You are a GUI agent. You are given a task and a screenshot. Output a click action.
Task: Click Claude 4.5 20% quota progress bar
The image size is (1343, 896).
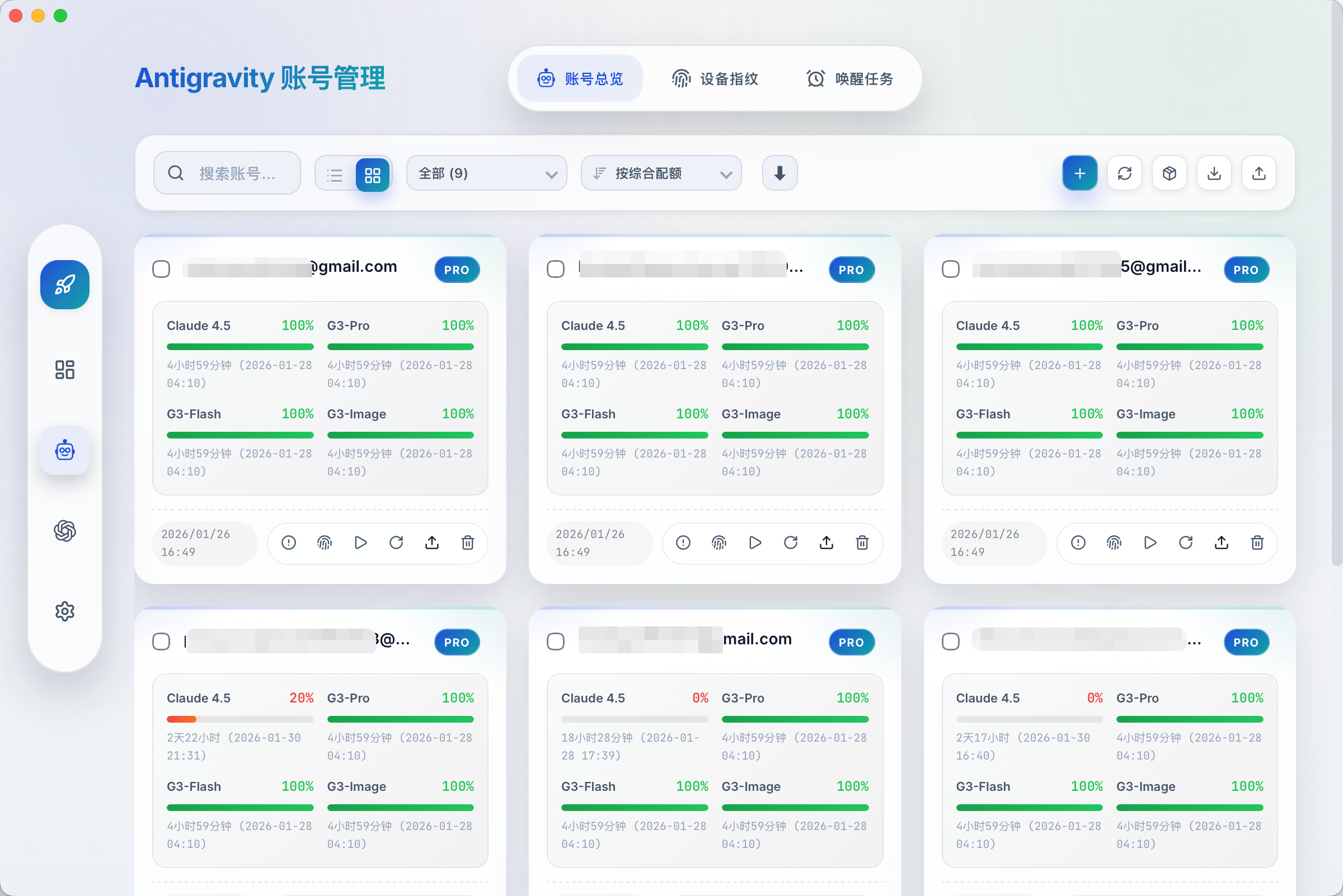tap(240, 719)
